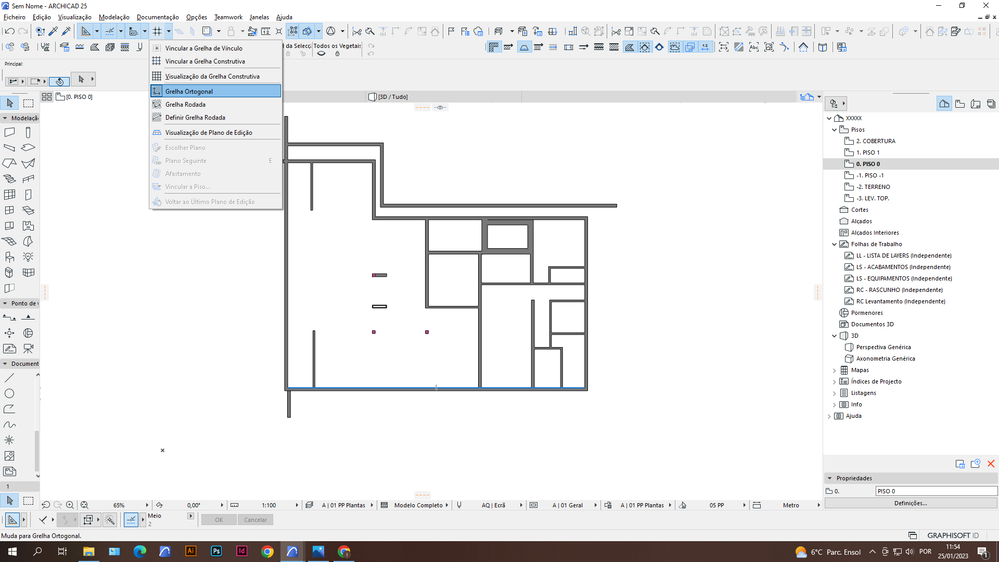Open the scale 1:100 dropdown
This screenshot has height=562, width=999.
tap(297, 505)
